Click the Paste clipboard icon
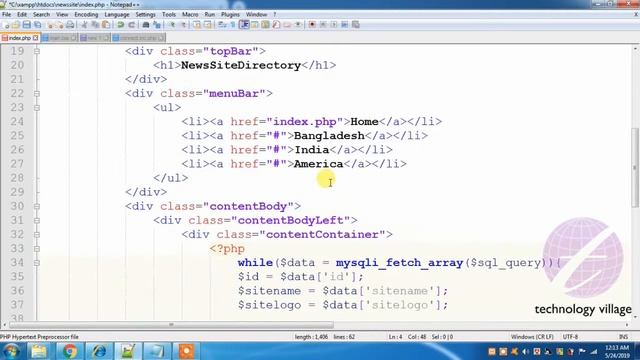This screenshot has width=640, height=360. point(106,25)
